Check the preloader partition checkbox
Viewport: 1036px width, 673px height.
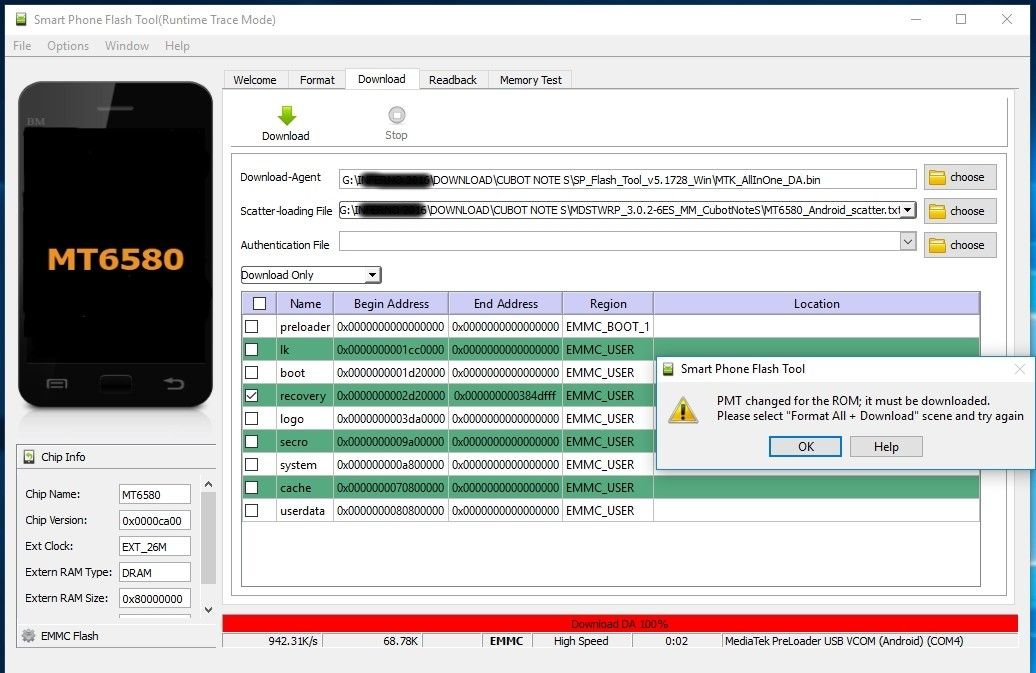252,326
